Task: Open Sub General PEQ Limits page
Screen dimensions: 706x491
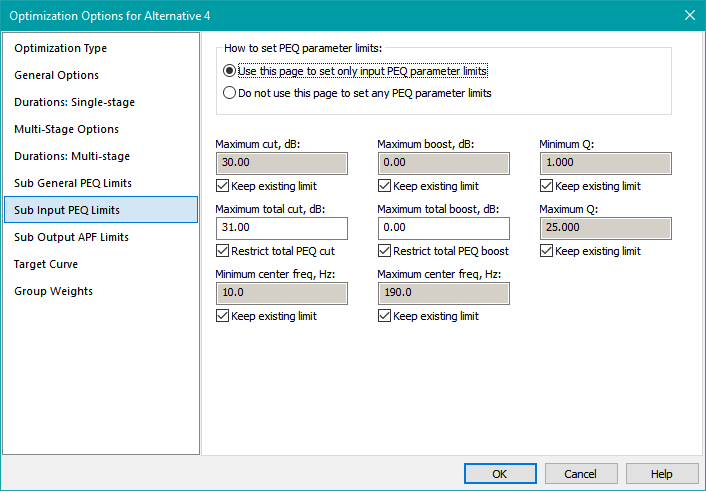Action: tap(101, 183)
